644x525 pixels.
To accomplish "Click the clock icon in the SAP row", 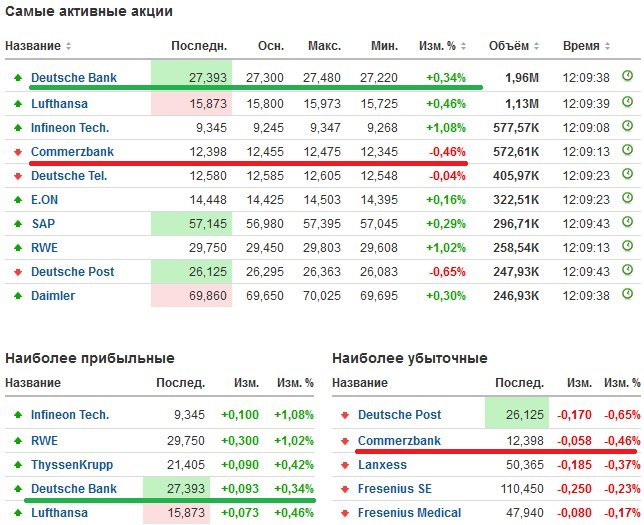I will tap(627, 222).
